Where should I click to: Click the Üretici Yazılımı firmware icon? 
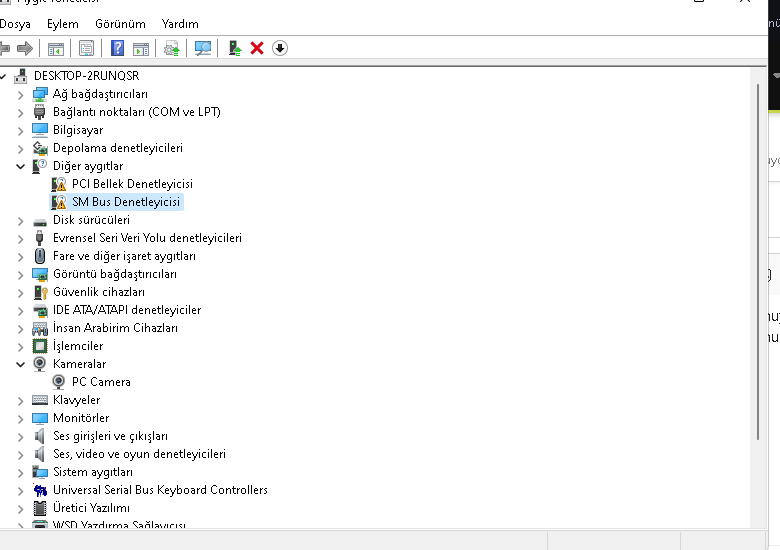pyautogui.click(x=40, y=508)
